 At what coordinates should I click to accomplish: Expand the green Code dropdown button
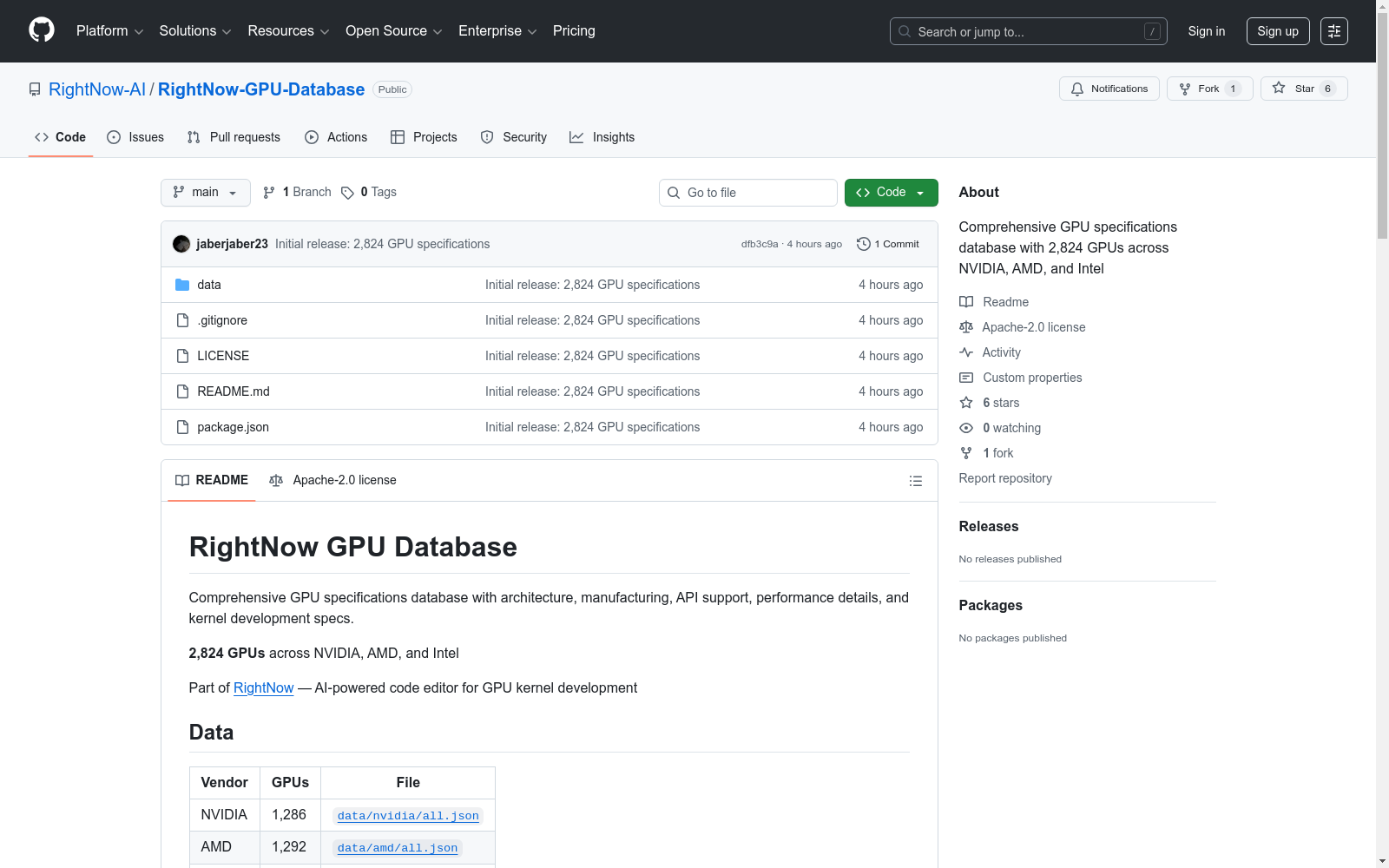892,193
